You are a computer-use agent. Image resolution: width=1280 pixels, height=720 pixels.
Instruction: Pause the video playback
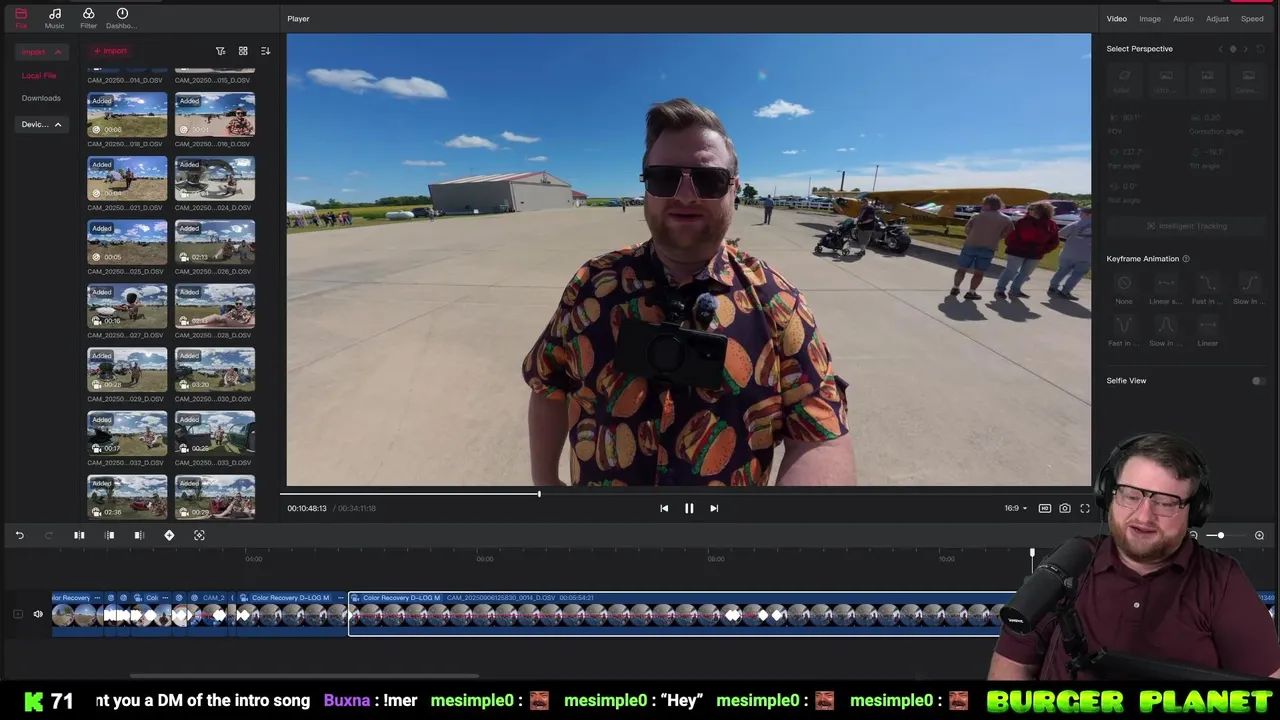click(689, 508)
